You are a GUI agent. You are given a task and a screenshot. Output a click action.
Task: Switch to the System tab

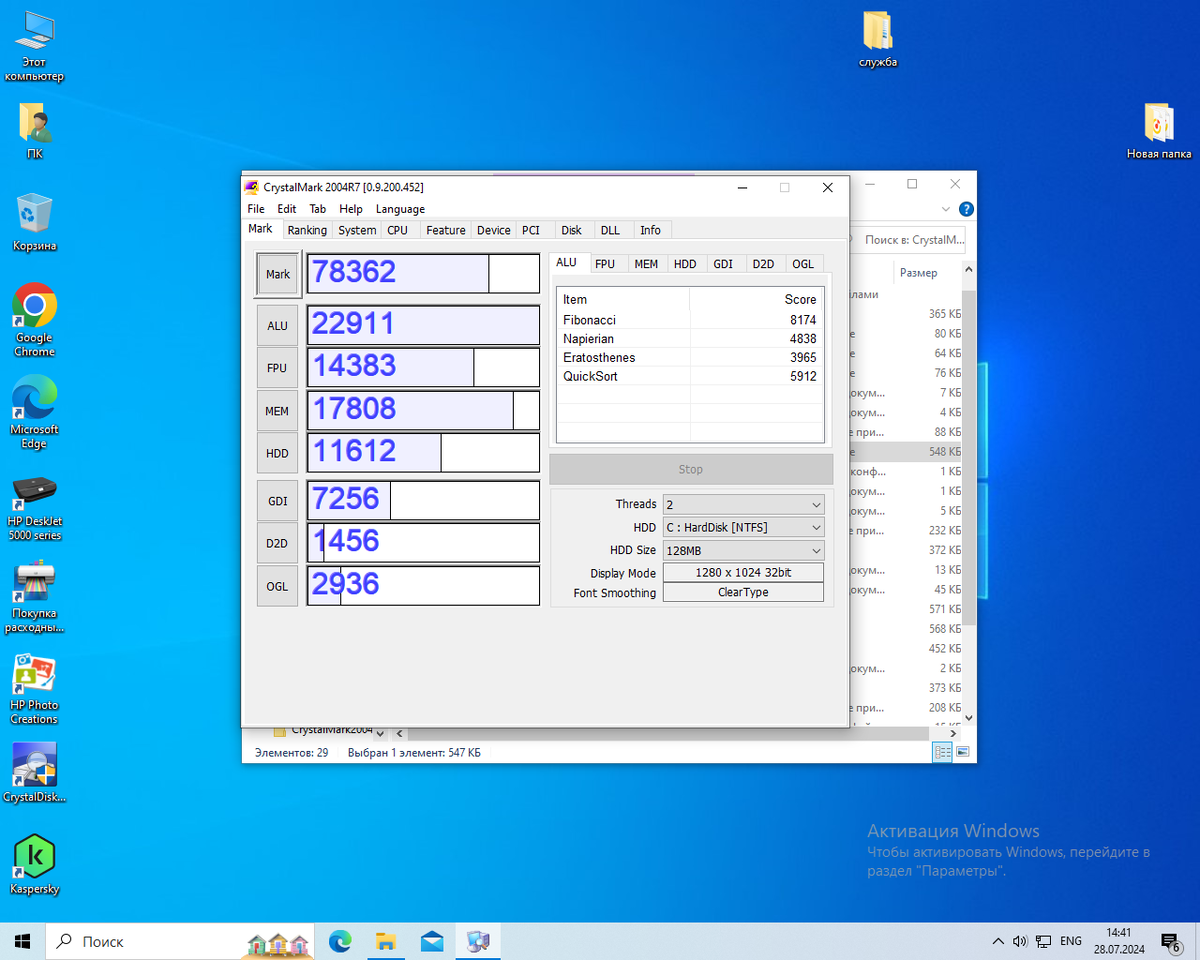tap(357, 230)
